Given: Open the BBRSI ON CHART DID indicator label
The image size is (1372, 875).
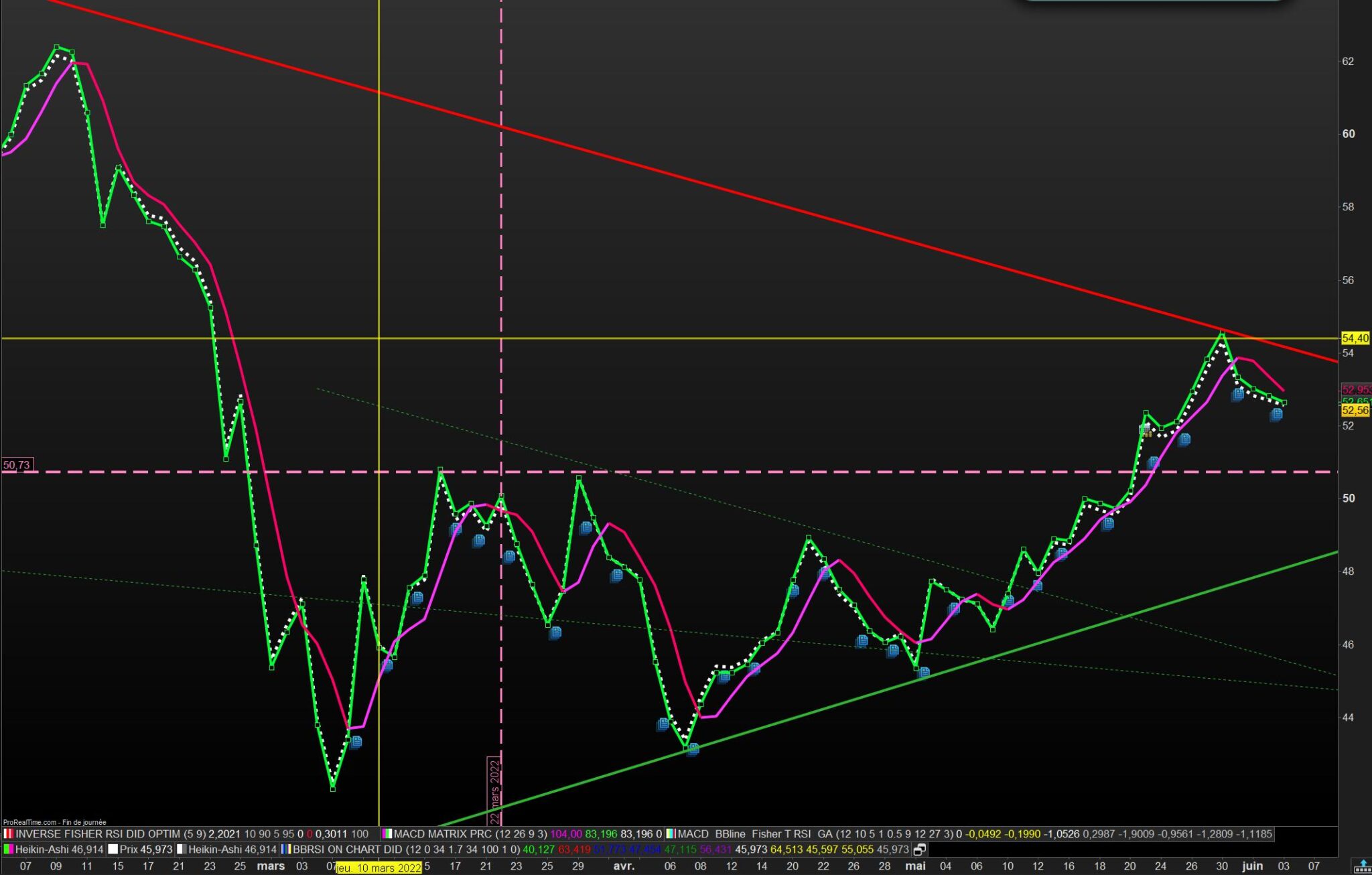Looking at the screenshot, I should point(348,850).
